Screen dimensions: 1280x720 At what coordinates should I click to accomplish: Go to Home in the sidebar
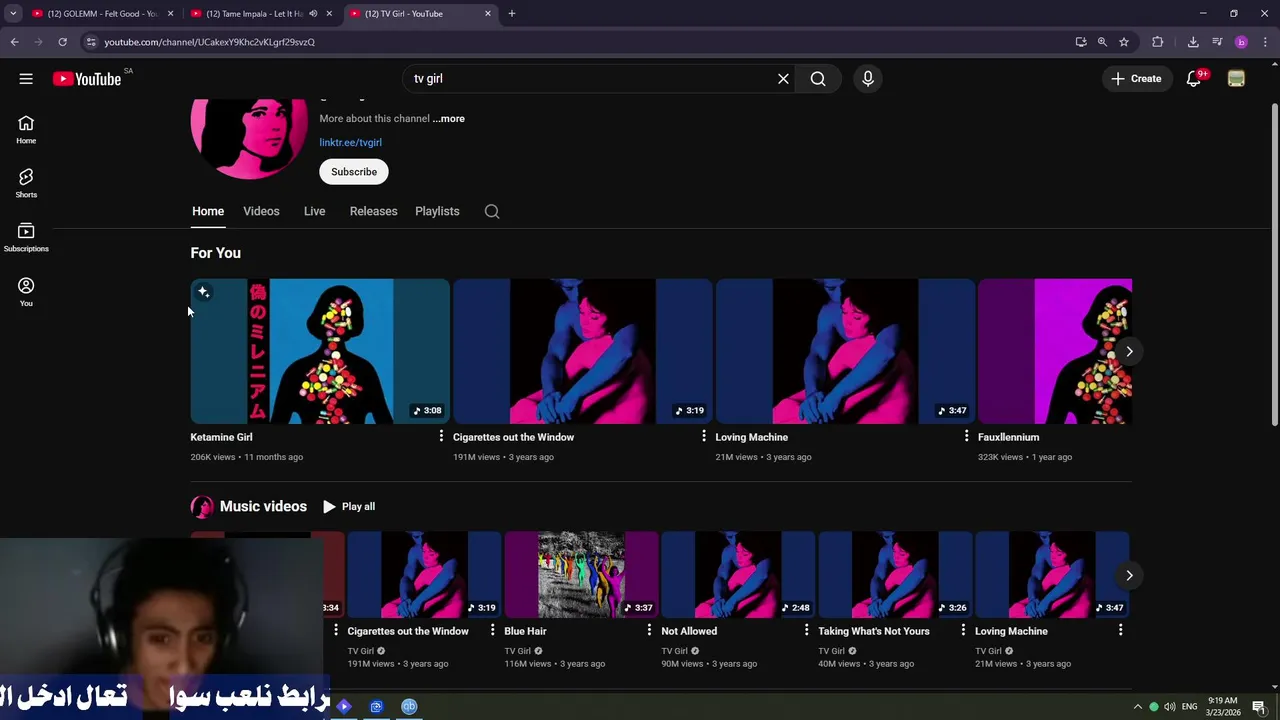[26, 129]
